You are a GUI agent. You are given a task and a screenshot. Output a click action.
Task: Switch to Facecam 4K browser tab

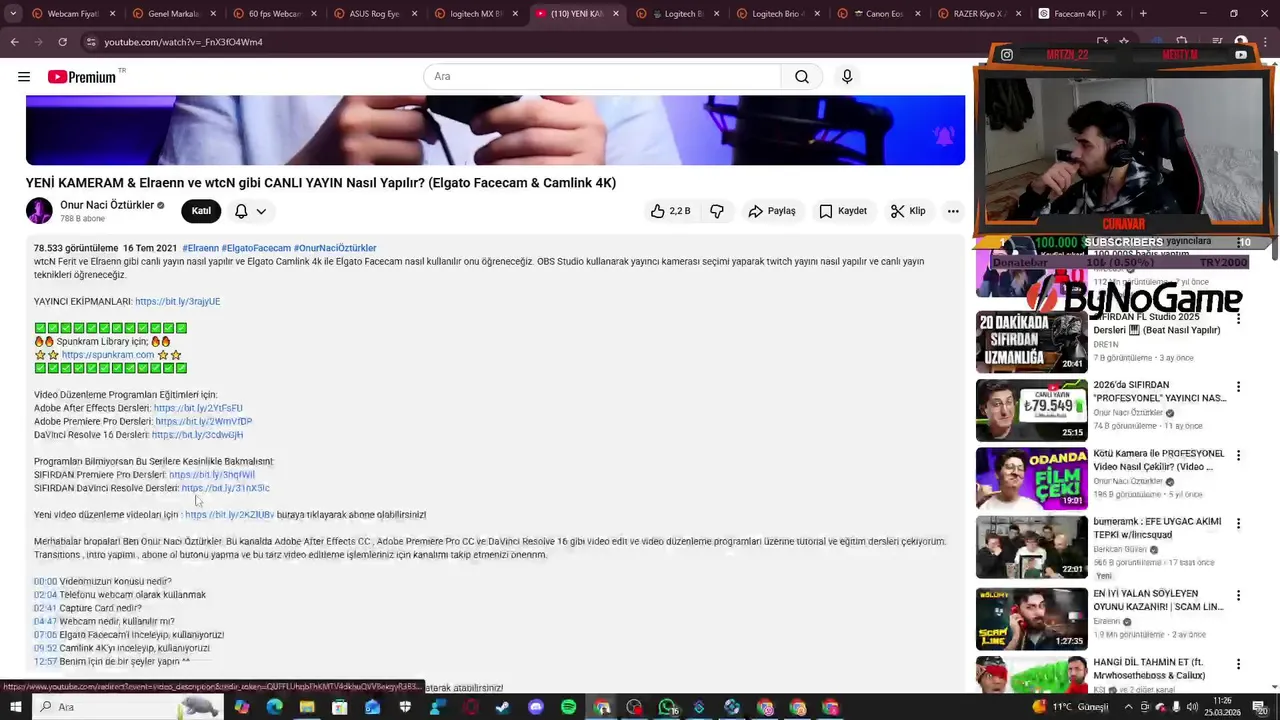tap(1080, 14)
